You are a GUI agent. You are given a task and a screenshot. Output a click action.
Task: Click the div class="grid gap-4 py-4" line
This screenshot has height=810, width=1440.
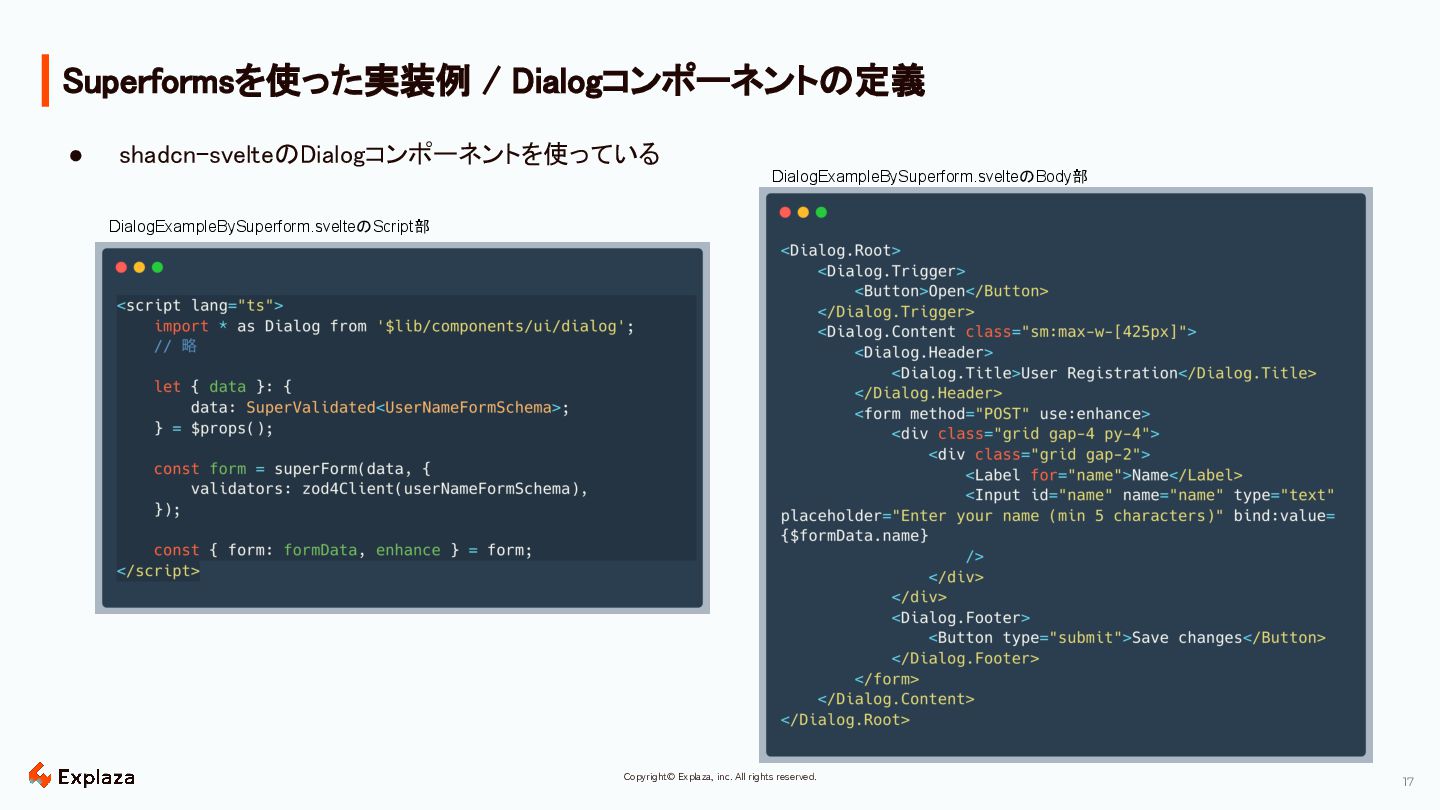point(1026,434)
